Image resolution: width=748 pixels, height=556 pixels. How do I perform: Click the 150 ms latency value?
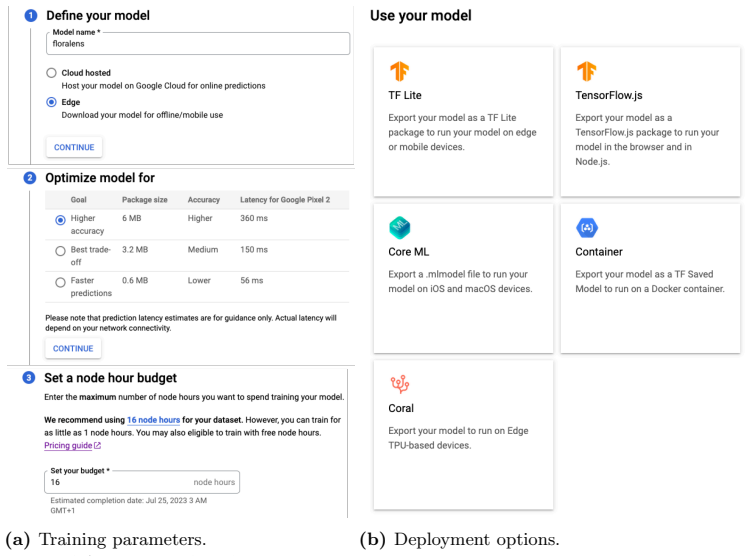tap(254, 250)
